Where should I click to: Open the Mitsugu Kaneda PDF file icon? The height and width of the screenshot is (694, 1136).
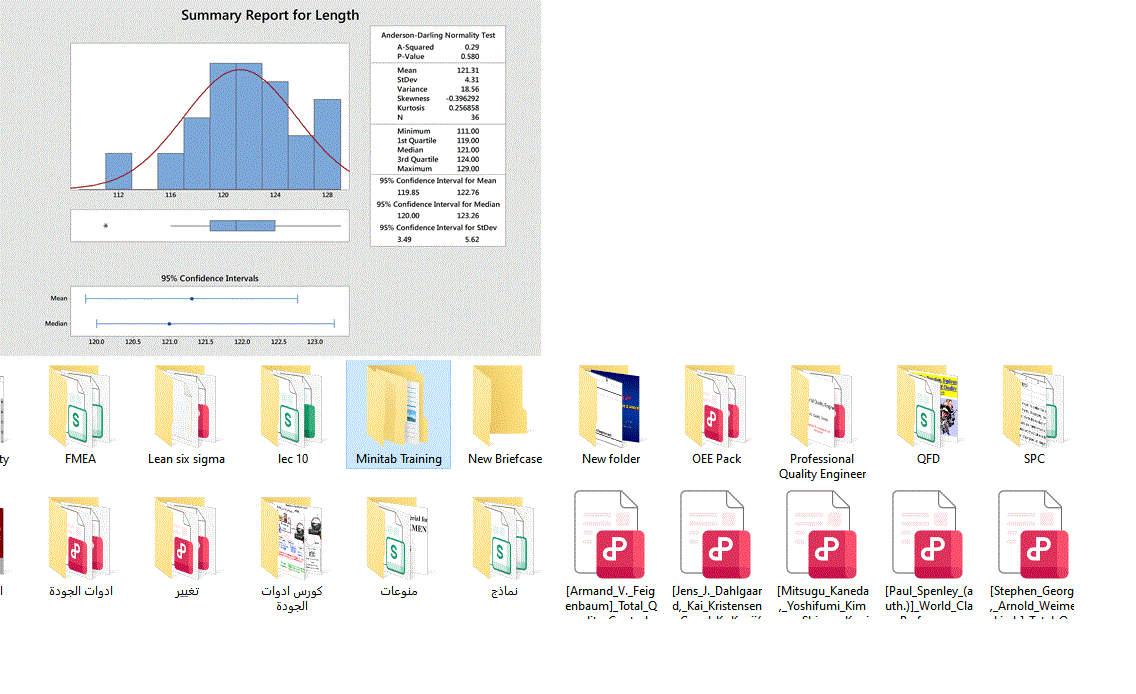[822, 535]
